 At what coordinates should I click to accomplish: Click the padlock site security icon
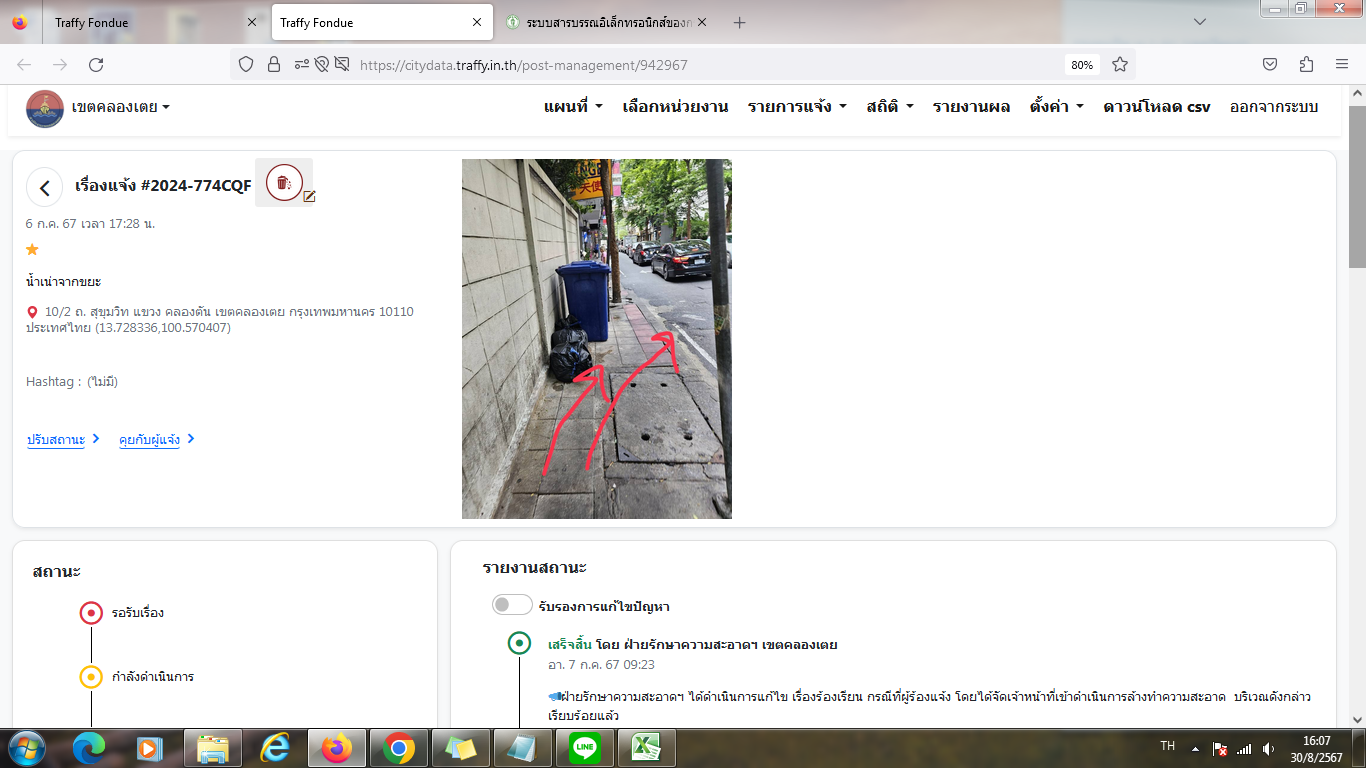click(273, 65)
